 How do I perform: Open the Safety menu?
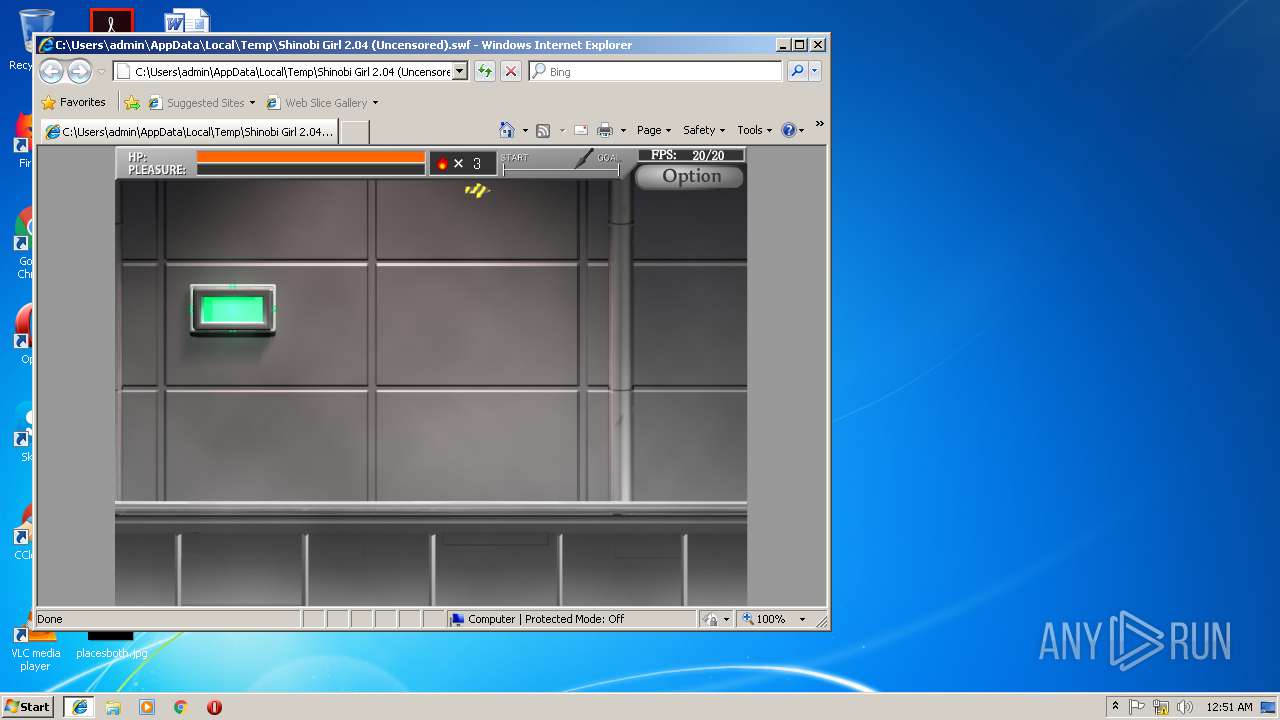pyautogui.click(x=704, y=130)
